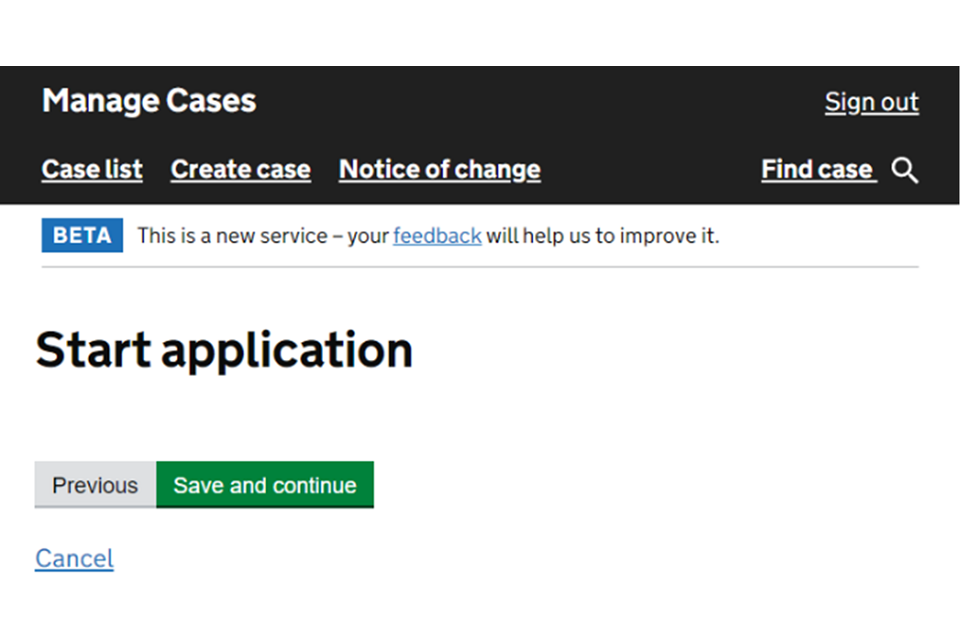This screenshot has height=640, width=960.
Task: Sign out of Manage Cases
Action: [871, 102]
